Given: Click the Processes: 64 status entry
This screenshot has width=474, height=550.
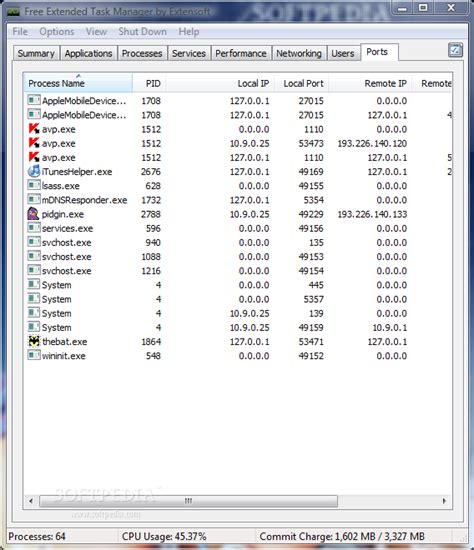Looking at the screenshot, I should (37, 536).
